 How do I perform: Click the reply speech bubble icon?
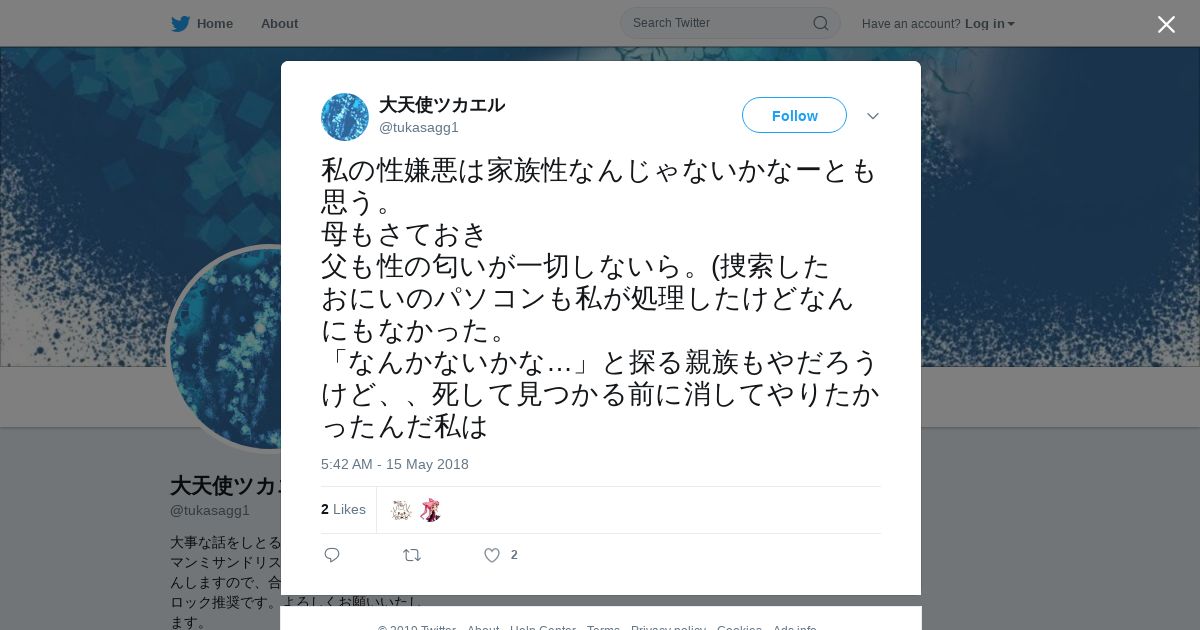(332, 555)
